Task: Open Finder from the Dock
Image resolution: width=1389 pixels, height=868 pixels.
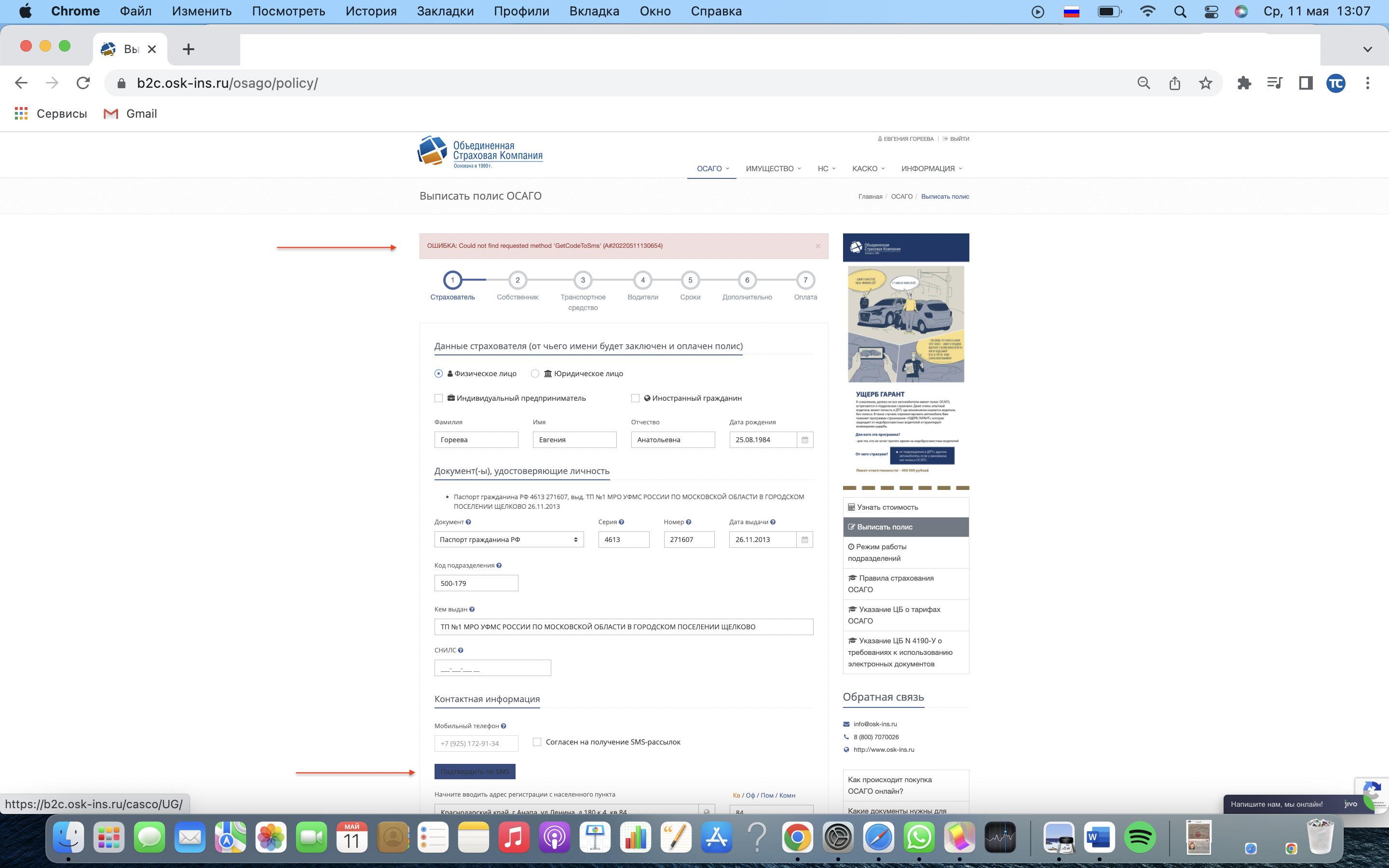Action: click(68, 837)
